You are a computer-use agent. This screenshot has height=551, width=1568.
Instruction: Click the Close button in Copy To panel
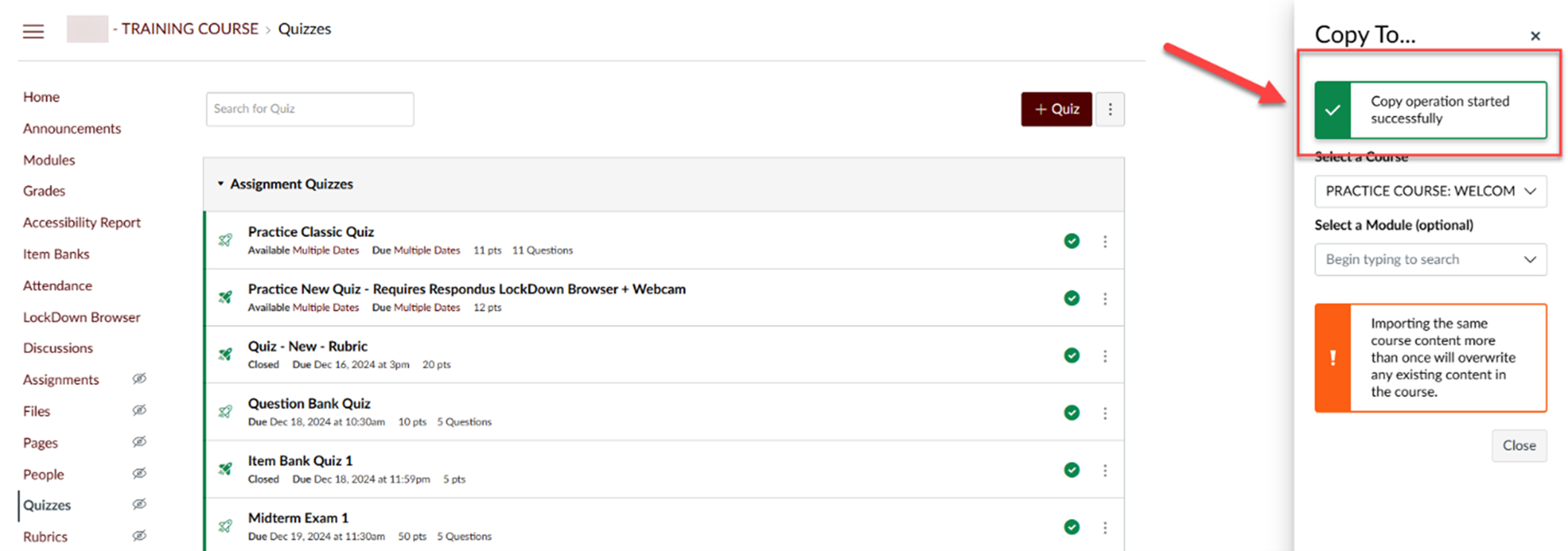click(x=1519, y=446)
